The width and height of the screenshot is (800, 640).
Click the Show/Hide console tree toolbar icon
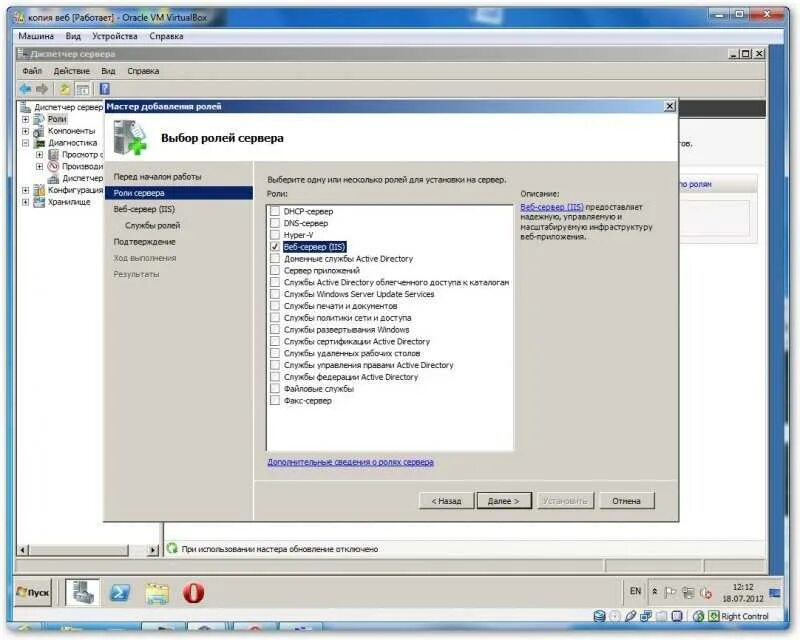click(x=82, y=90)
